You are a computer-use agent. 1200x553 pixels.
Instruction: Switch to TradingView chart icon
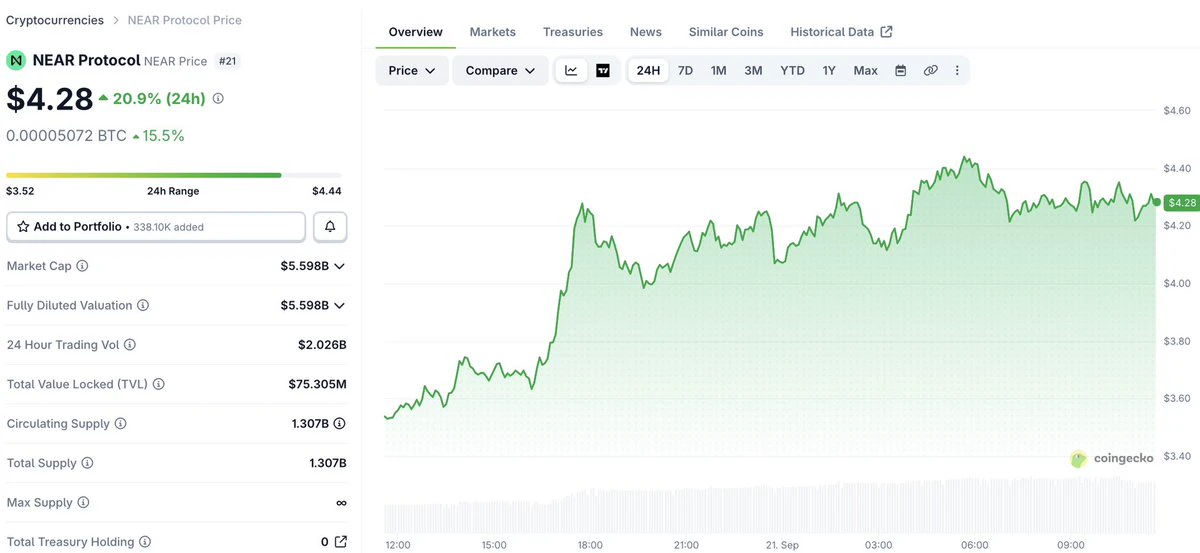603,71
